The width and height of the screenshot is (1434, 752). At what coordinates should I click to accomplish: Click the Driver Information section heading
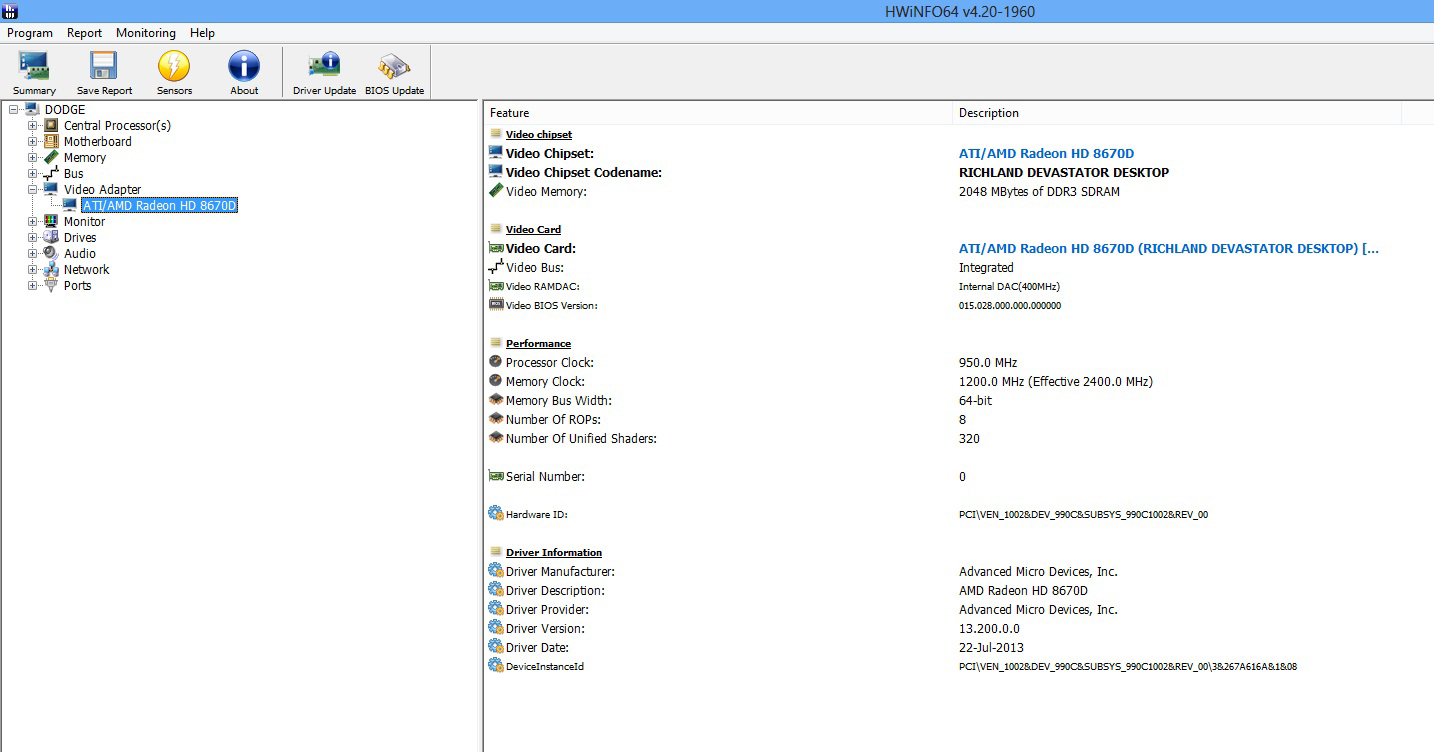click(x=554, y=552)
